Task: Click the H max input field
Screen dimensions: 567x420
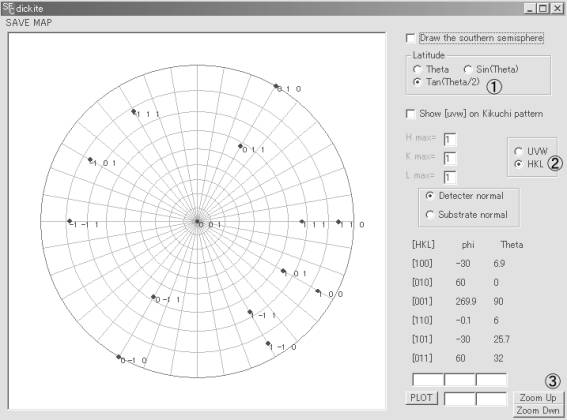Action: 450,139
